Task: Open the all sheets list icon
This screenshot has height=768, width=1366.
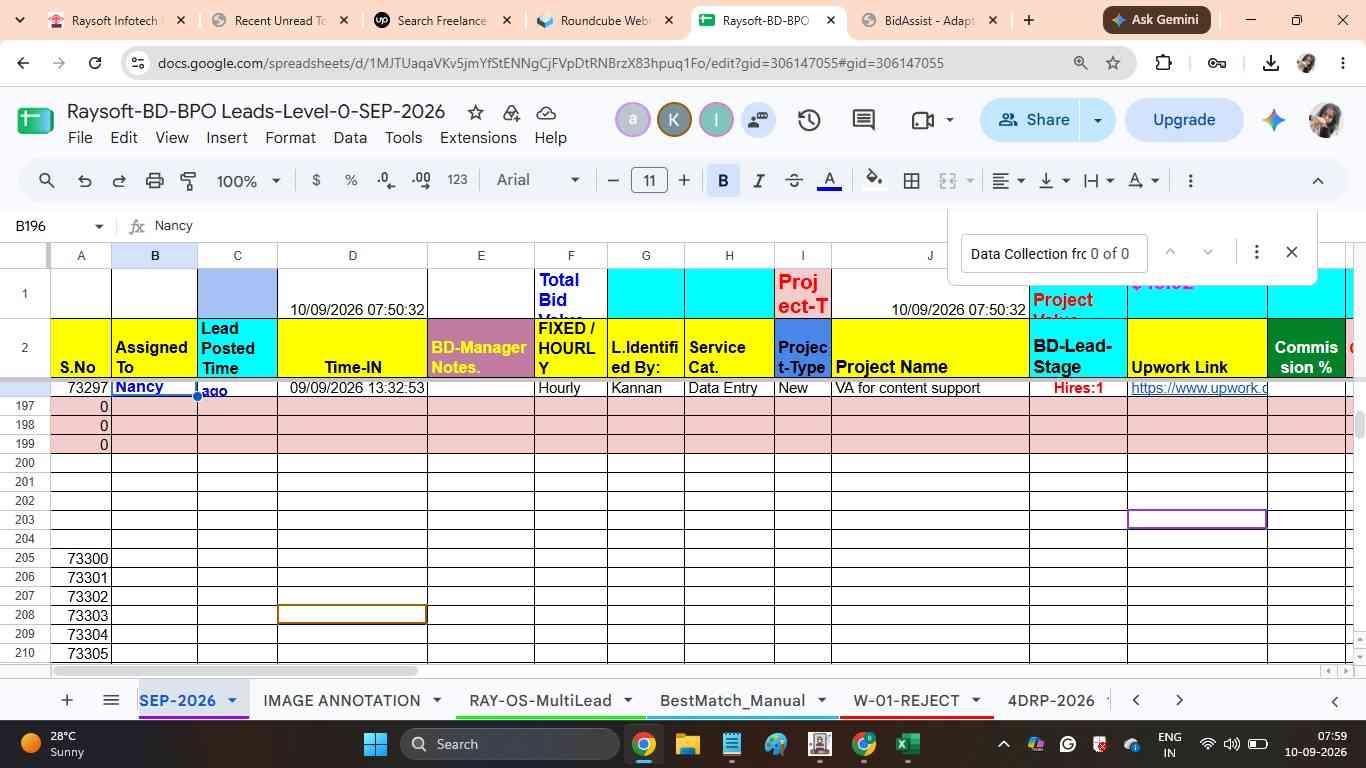Action: 111,700
